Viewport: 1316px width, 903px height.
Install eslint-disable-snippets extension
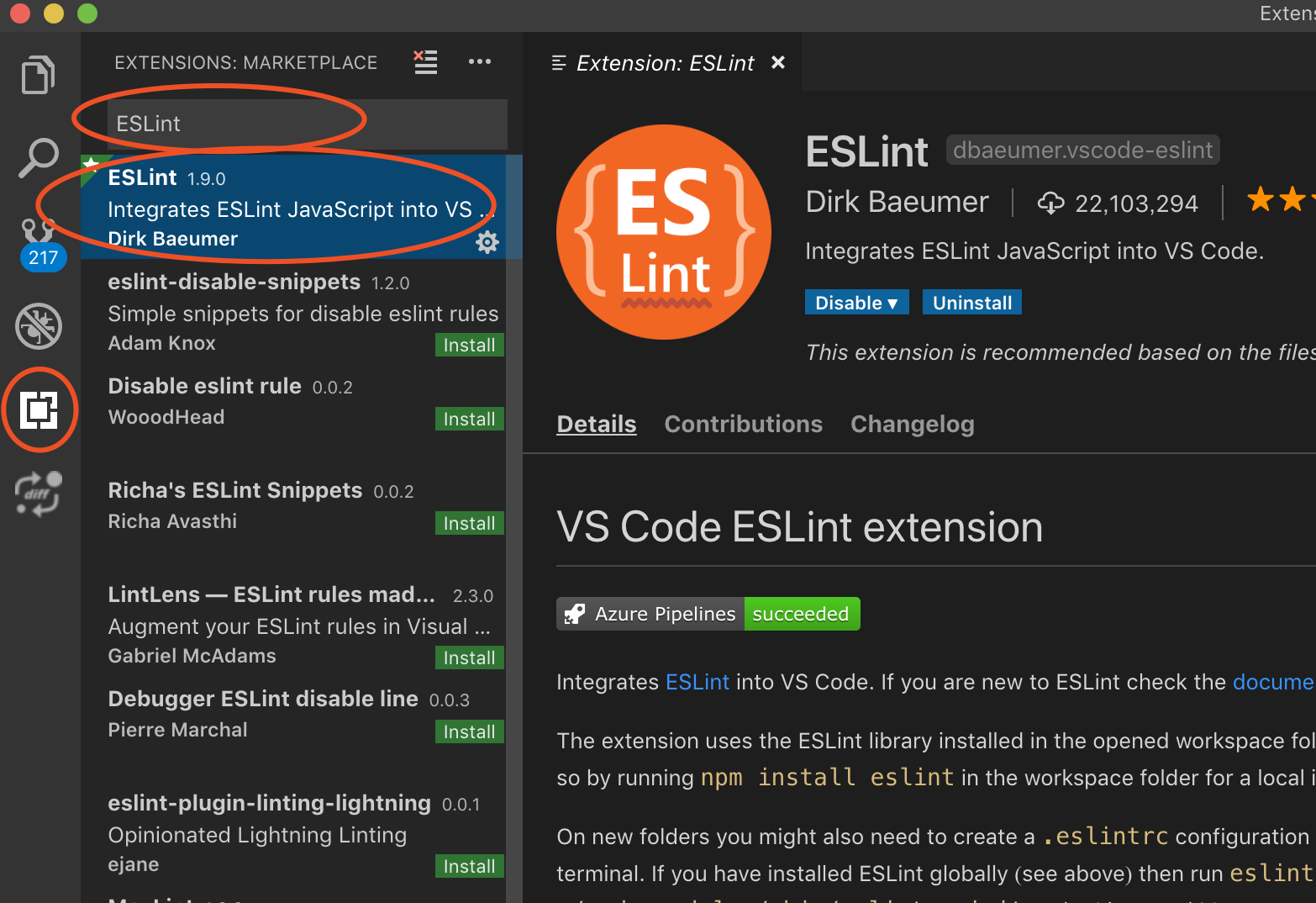coord(469,345)
